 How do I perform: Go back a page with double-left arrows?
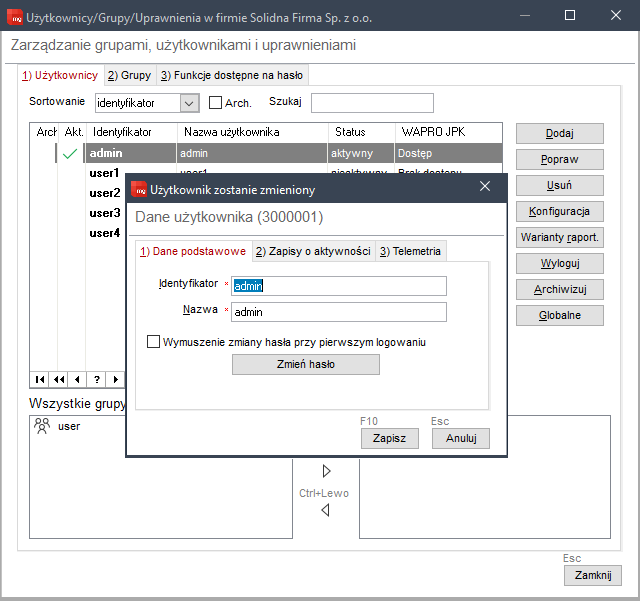pyautogui.click(x=59, y=380)
